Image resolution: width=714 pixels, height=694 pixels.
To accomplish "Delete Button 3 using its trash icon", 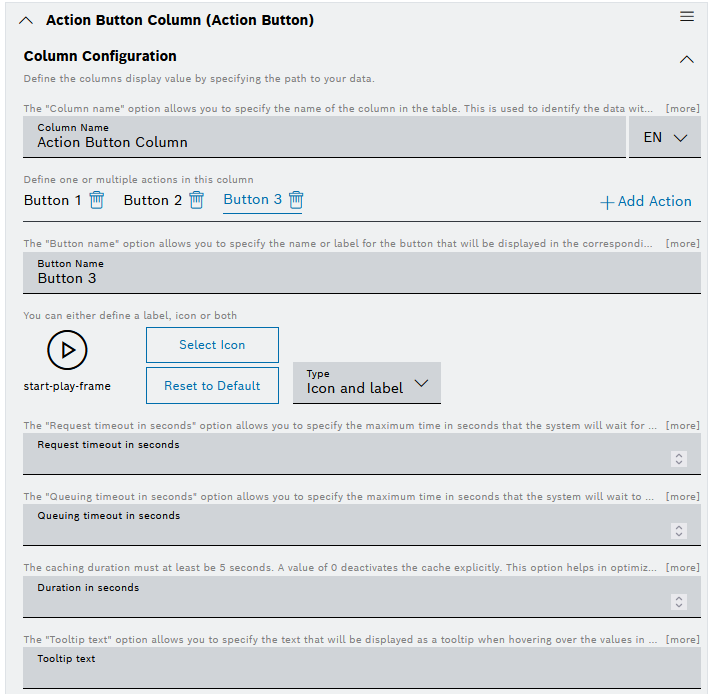I will (296, 200).
